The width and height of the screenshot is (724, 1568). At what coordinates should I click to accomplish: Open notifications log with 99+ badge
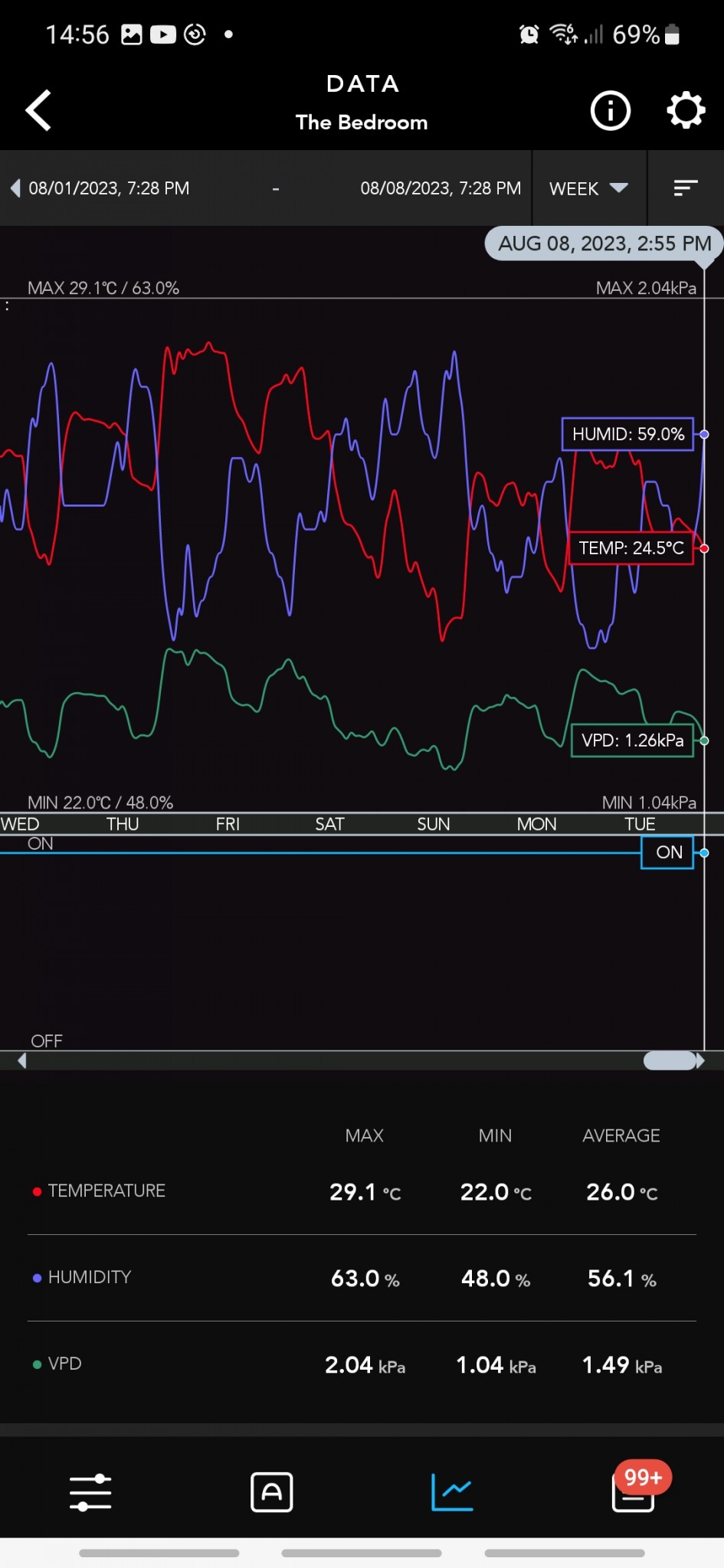click(634, 1491)
